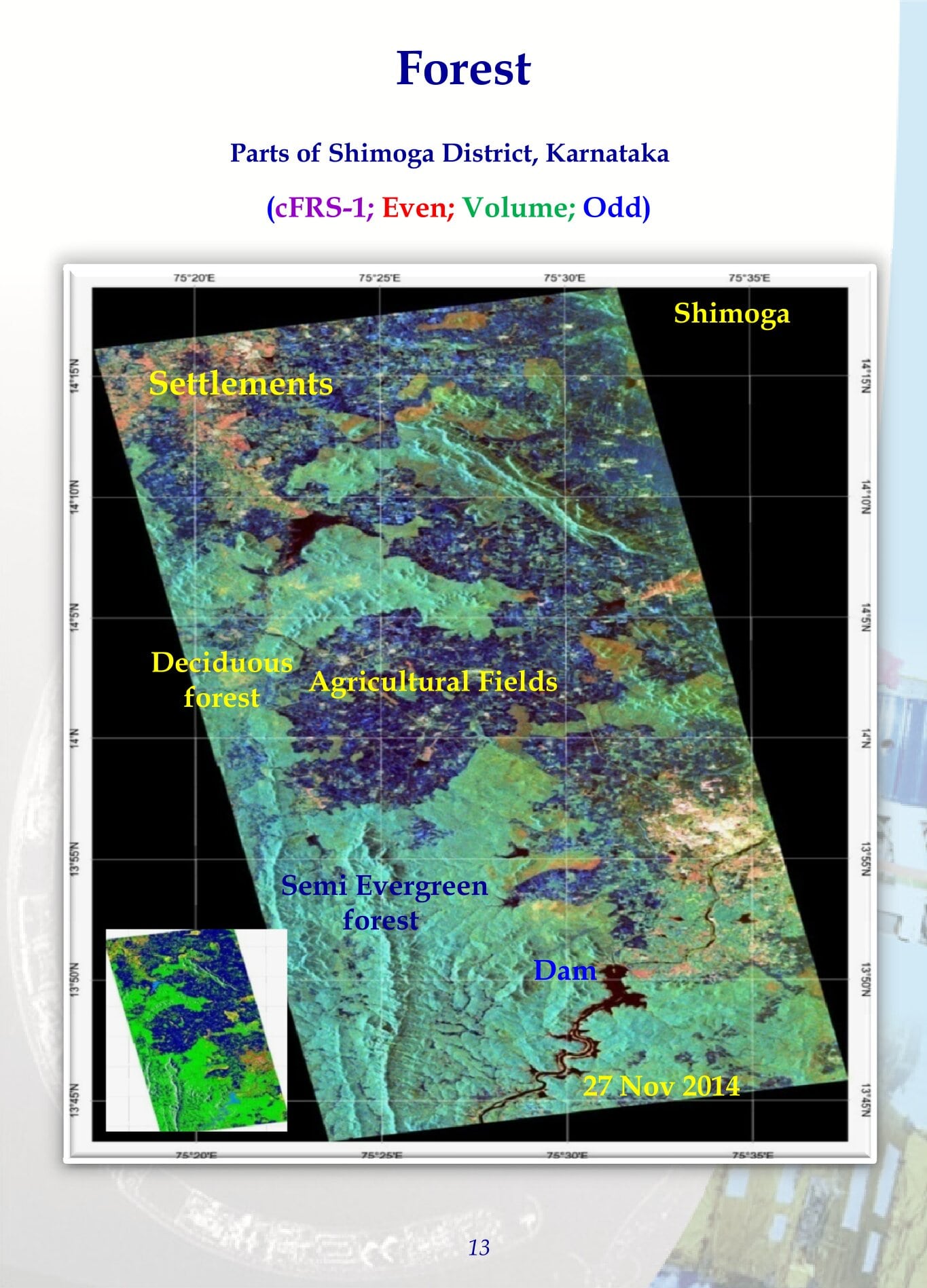Screen dimensions: 927x1288
Task: Click the "Deciduous forest" map label
Action: 222,680
